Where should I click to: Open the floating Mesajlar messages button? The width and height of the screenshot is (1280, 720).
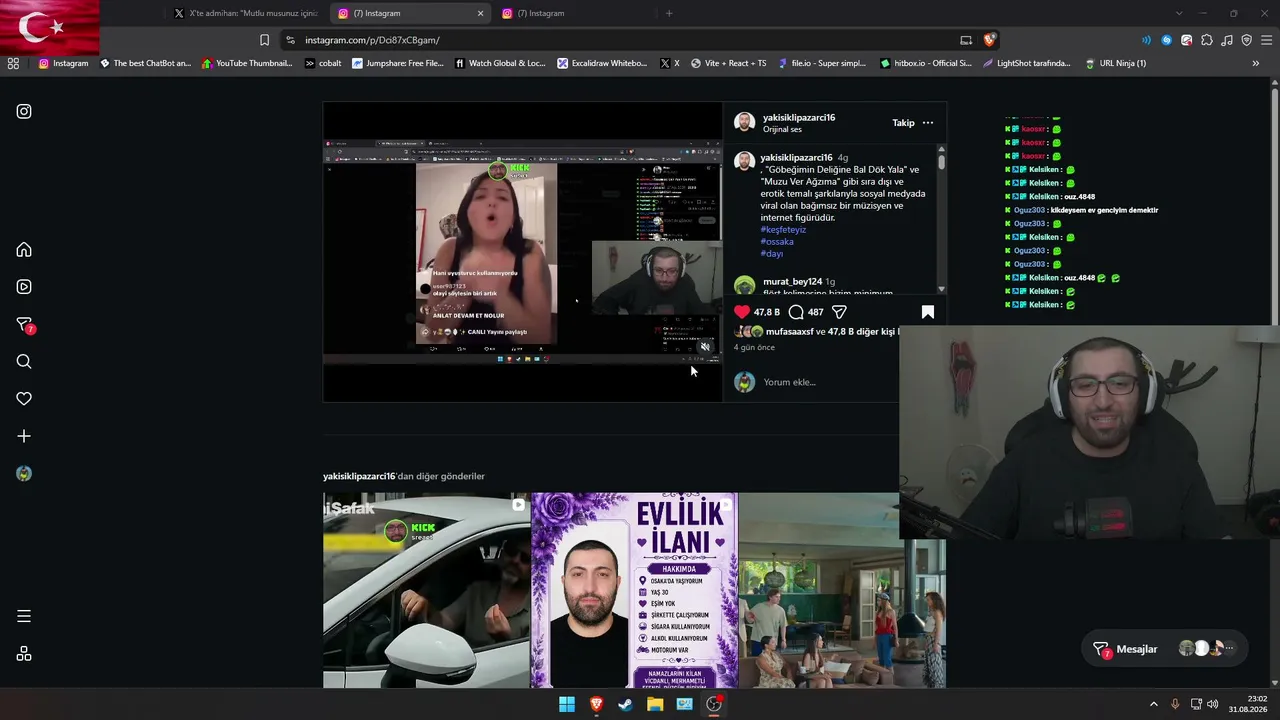(1165, 649)
